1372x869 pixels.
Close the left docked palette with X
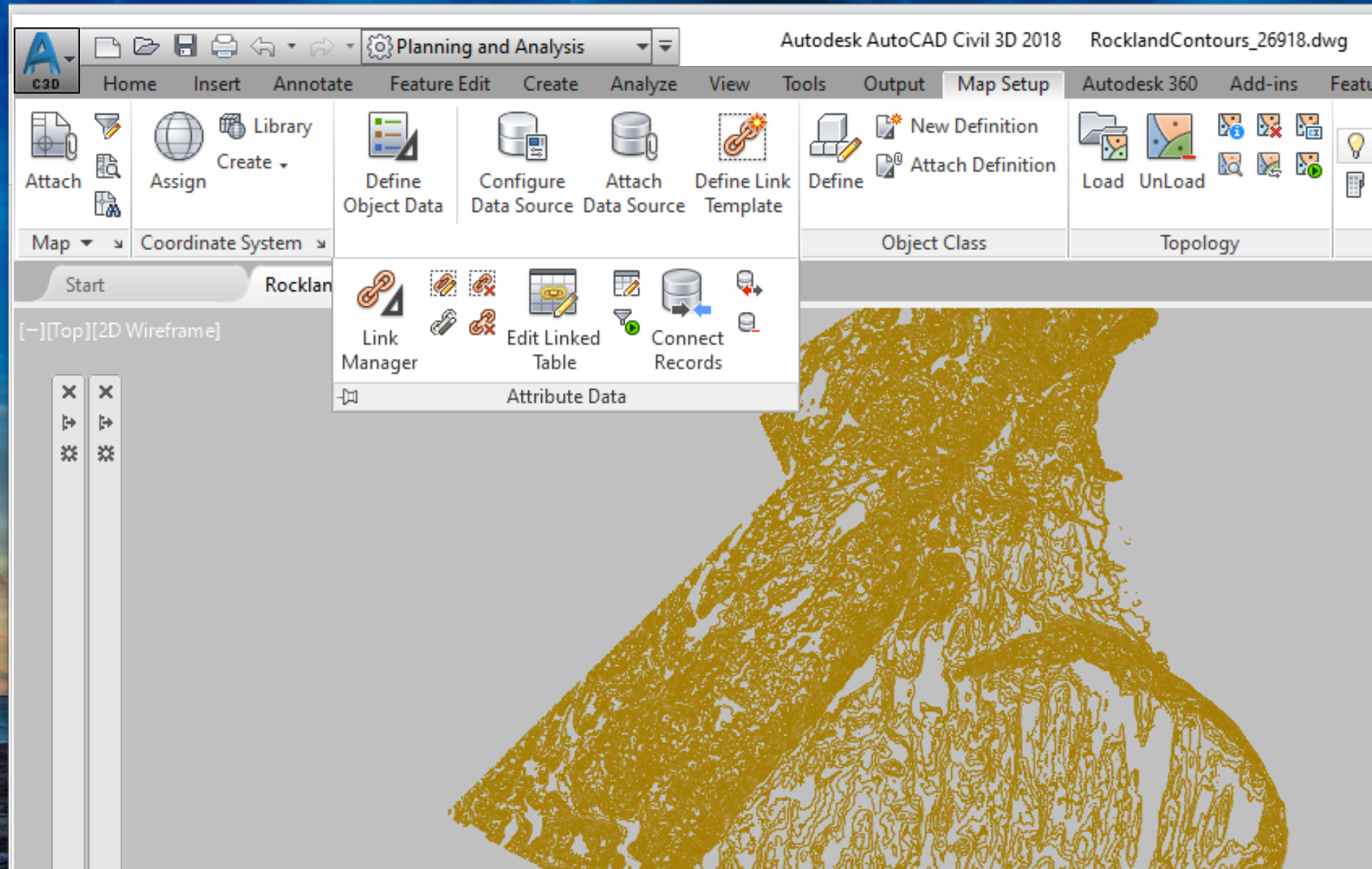[69, 392]
